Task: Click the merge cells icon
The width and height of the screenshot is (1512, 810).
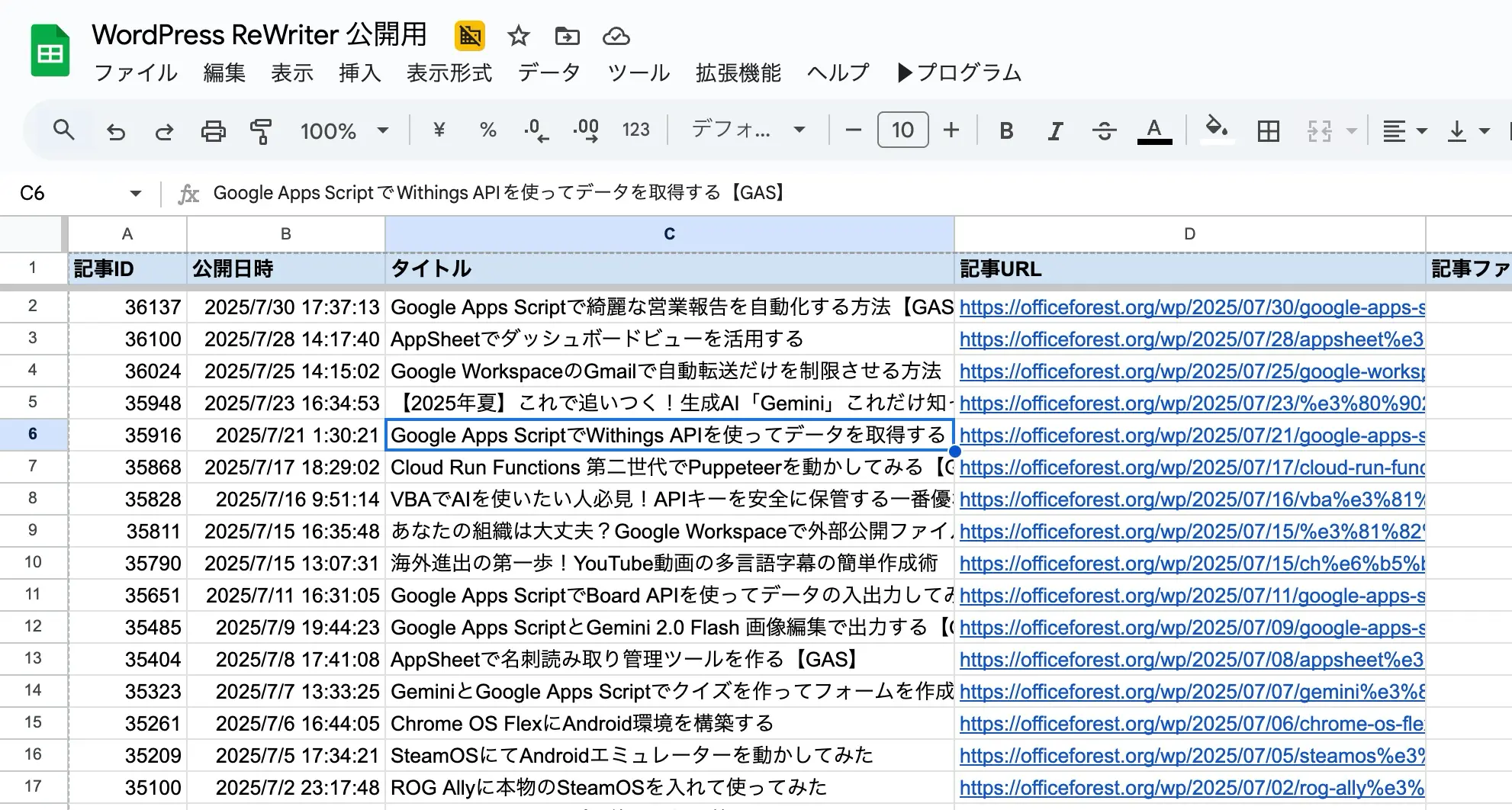Action: (1319, 131)
